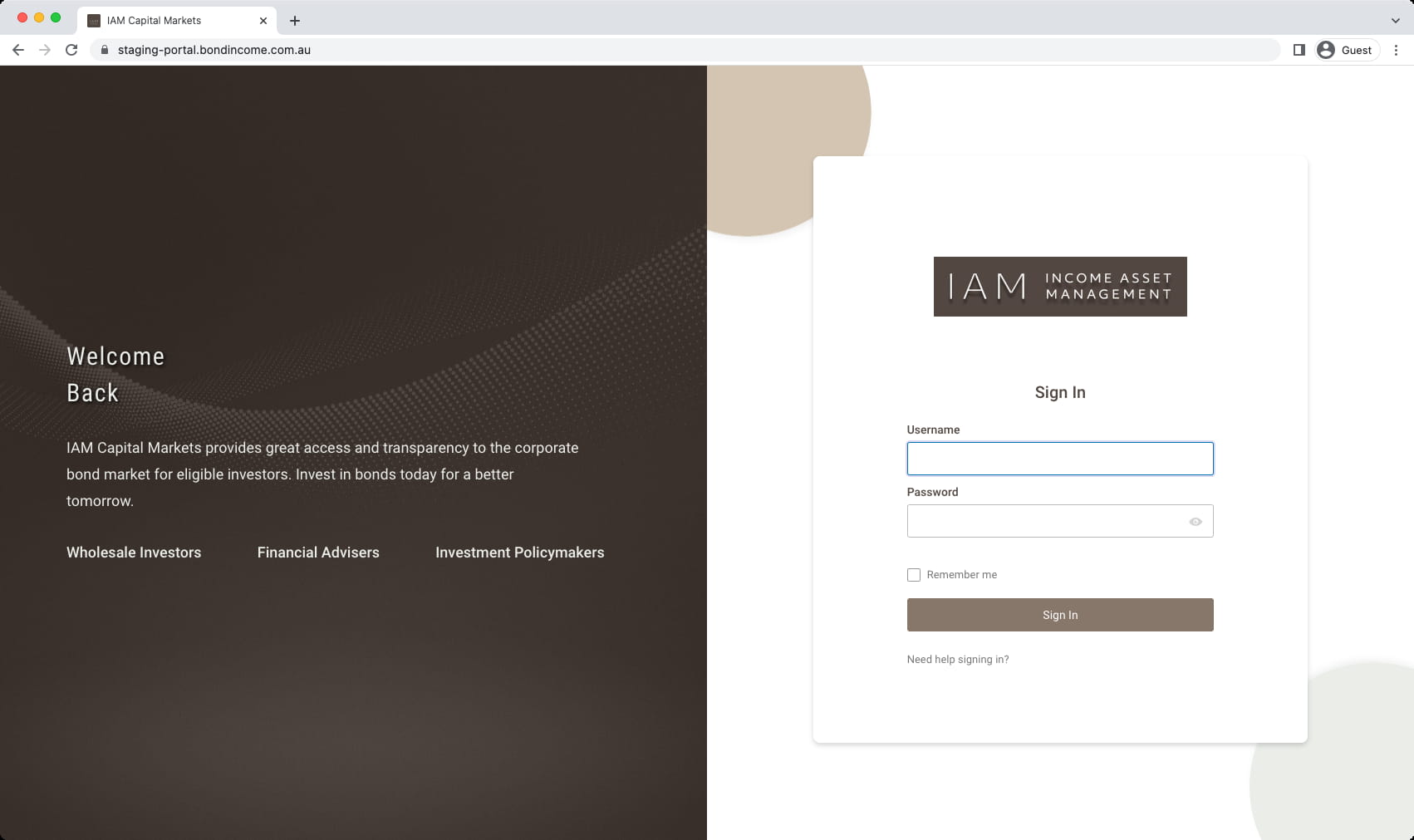Enable the Remember me checkbox

click(914, 574)
